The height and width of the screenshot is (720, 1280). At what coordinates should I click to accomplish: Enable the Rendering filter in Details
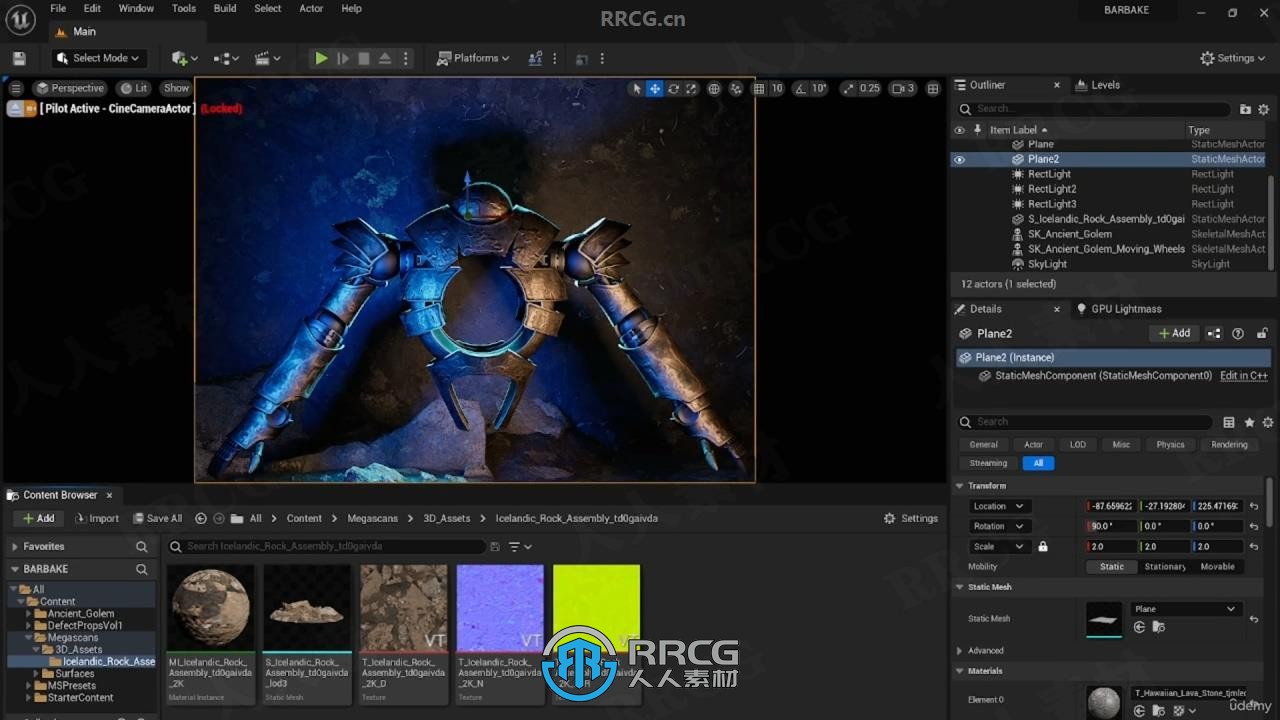point(1229,444)
